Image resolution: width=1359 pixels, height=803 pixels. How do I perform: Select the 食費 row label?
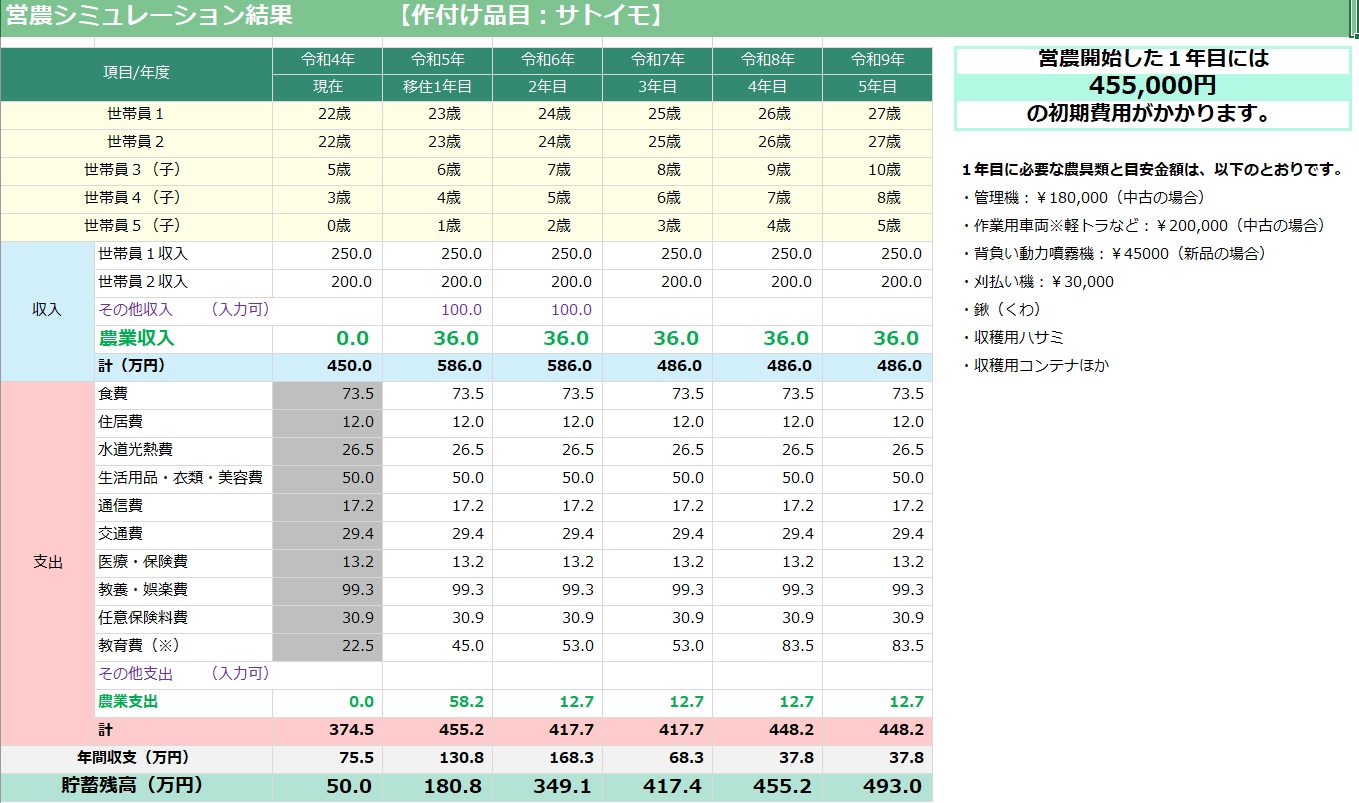click(184, 394)
